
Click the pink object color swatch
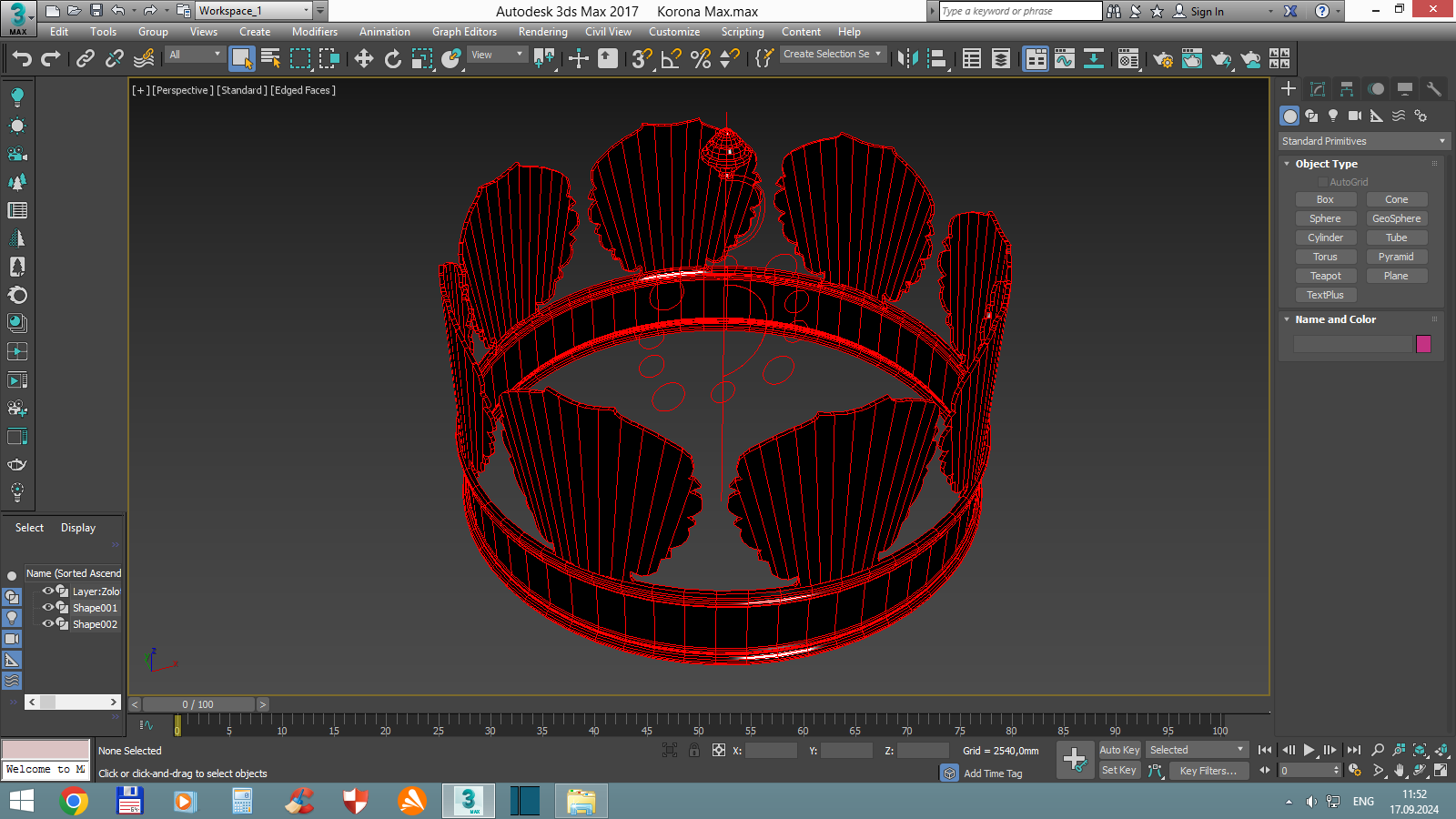pos(1423,344)
